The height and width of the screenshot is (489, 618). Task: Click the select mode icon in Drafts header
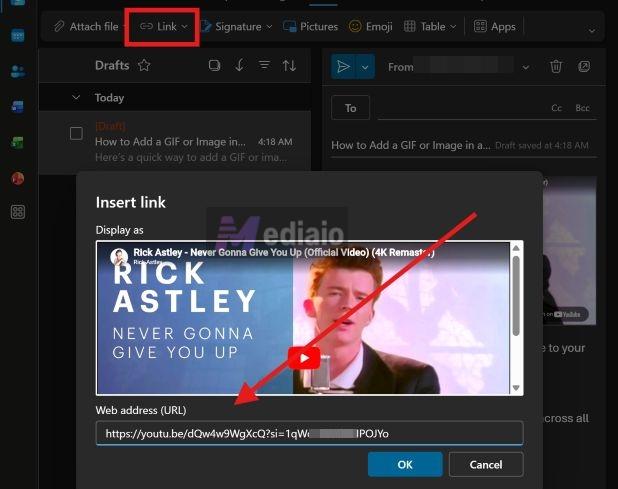click(x=214, y=65)
